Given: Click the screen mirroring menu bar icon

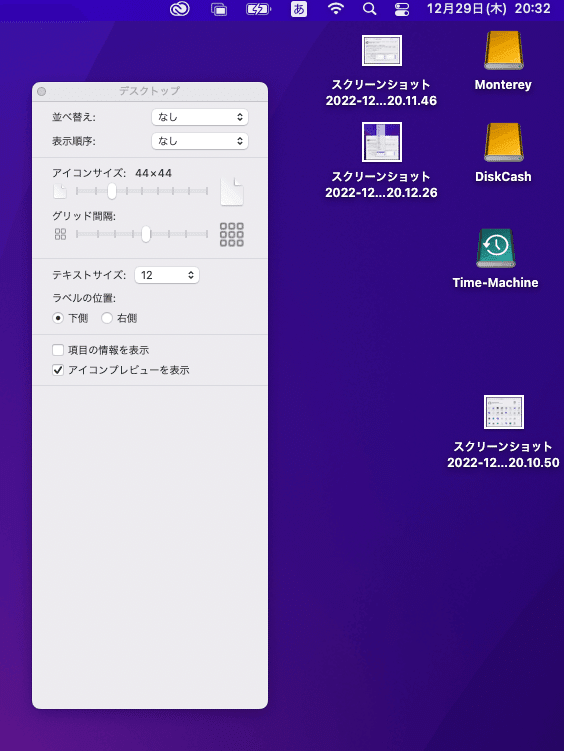Looking at the screenshot, I should pos(219,9).
